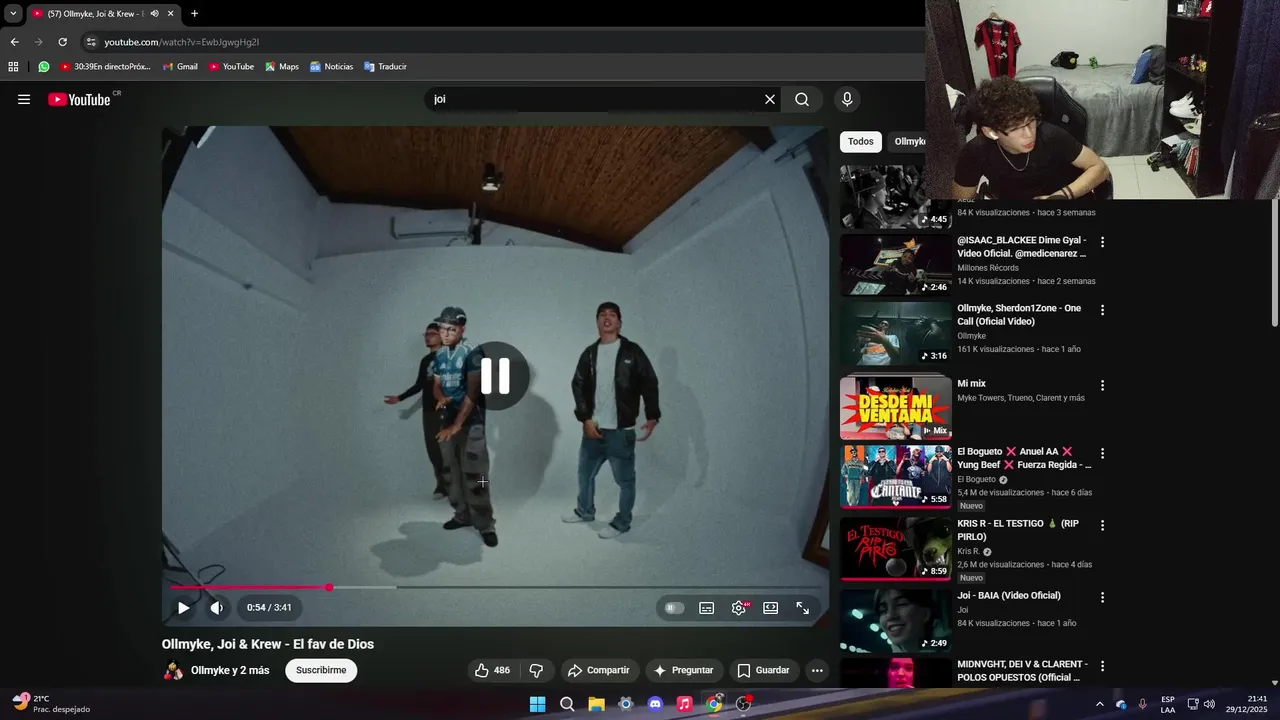Select the Ollmyke filter chip
Screen dimensions: 1280x720
(x=908, y=142)
